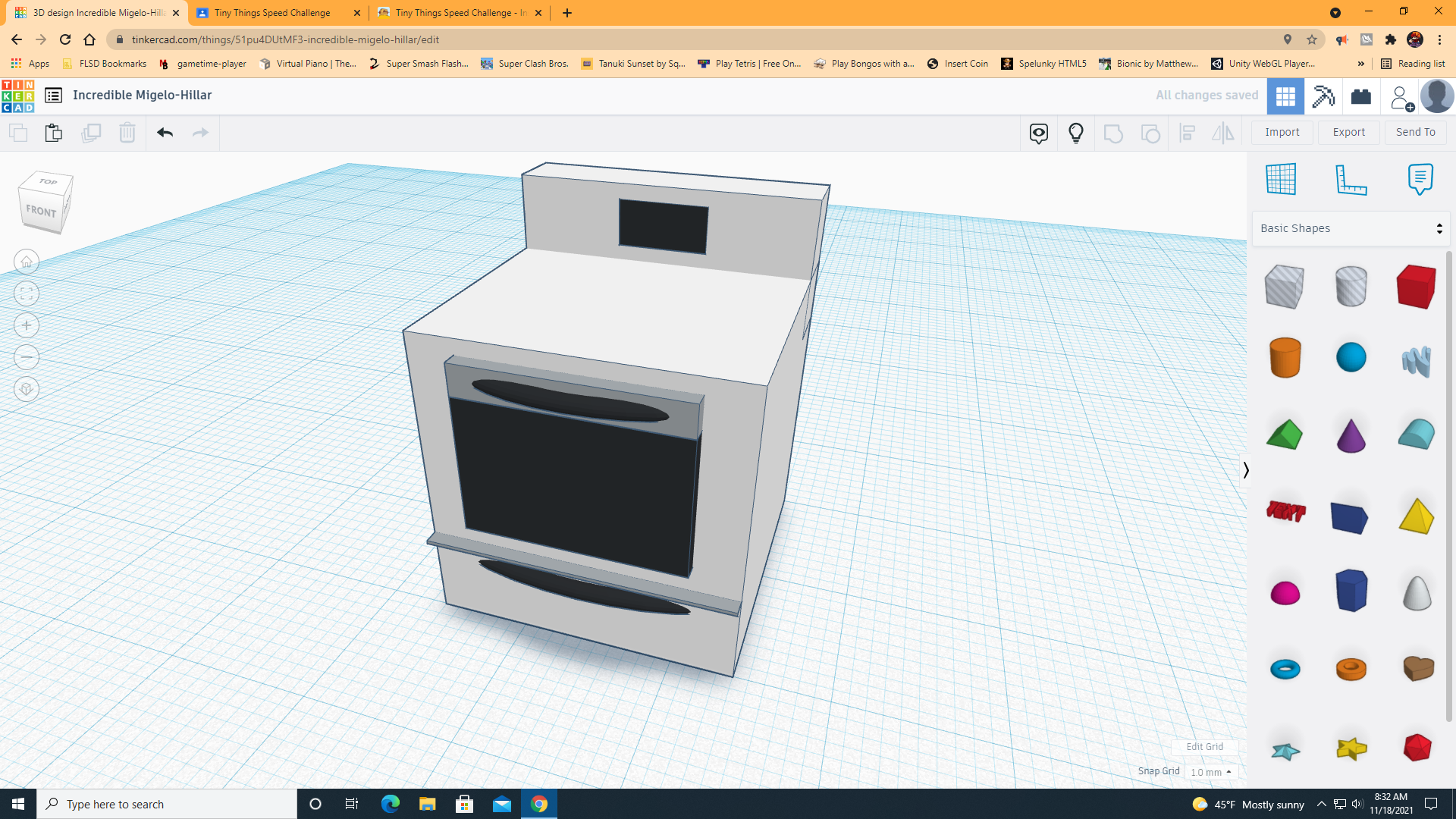
Task: Select the yellow Star shape
Action: pyautogui.click(x=1351, y=749)
